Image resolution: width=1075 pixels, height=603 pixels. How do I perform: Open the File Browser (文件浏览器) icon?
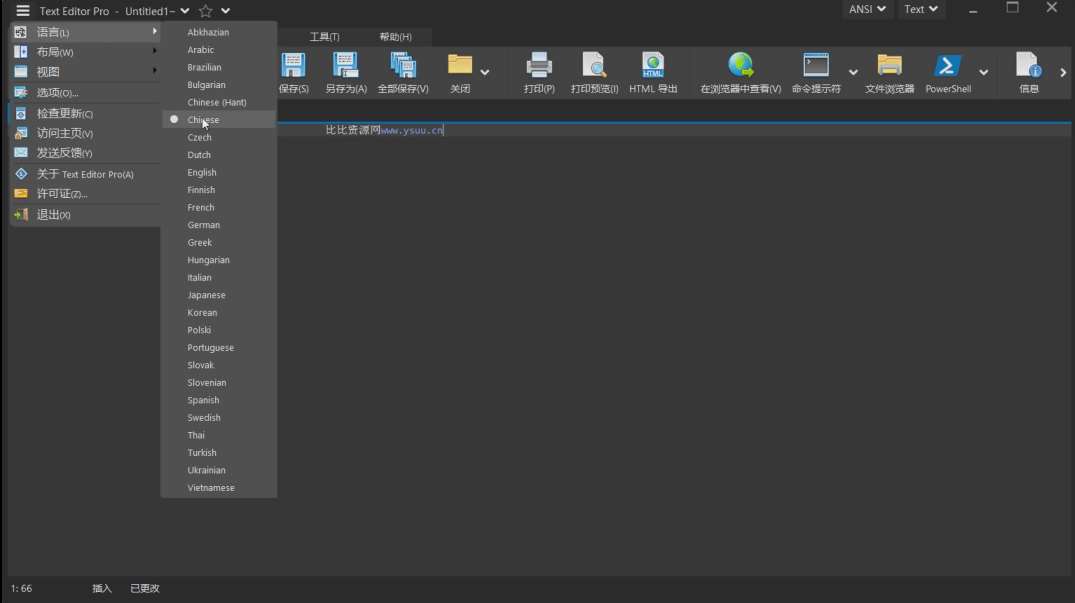tap(889, 71)
